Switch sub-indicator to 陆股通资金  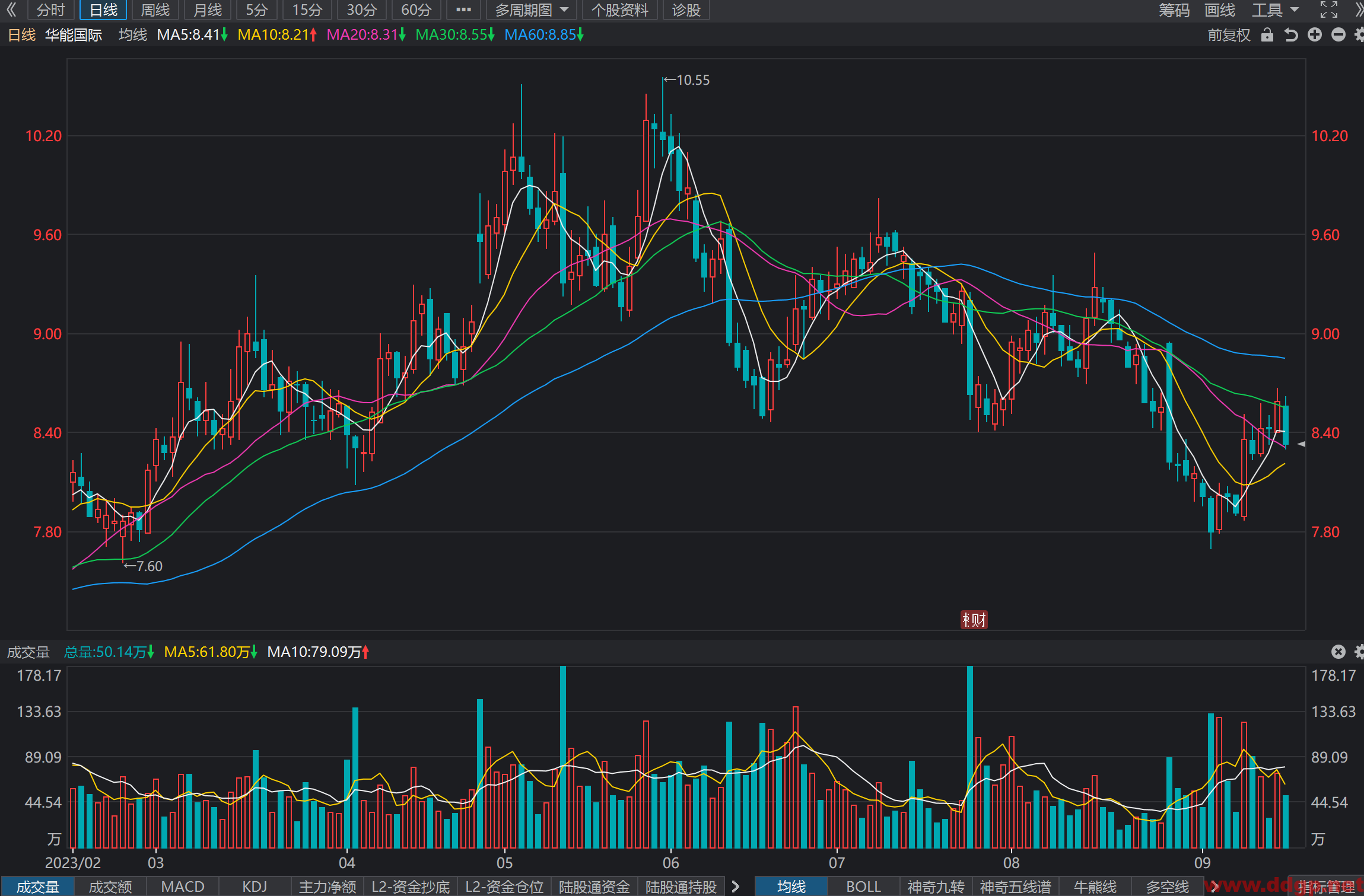pos(594,887)
